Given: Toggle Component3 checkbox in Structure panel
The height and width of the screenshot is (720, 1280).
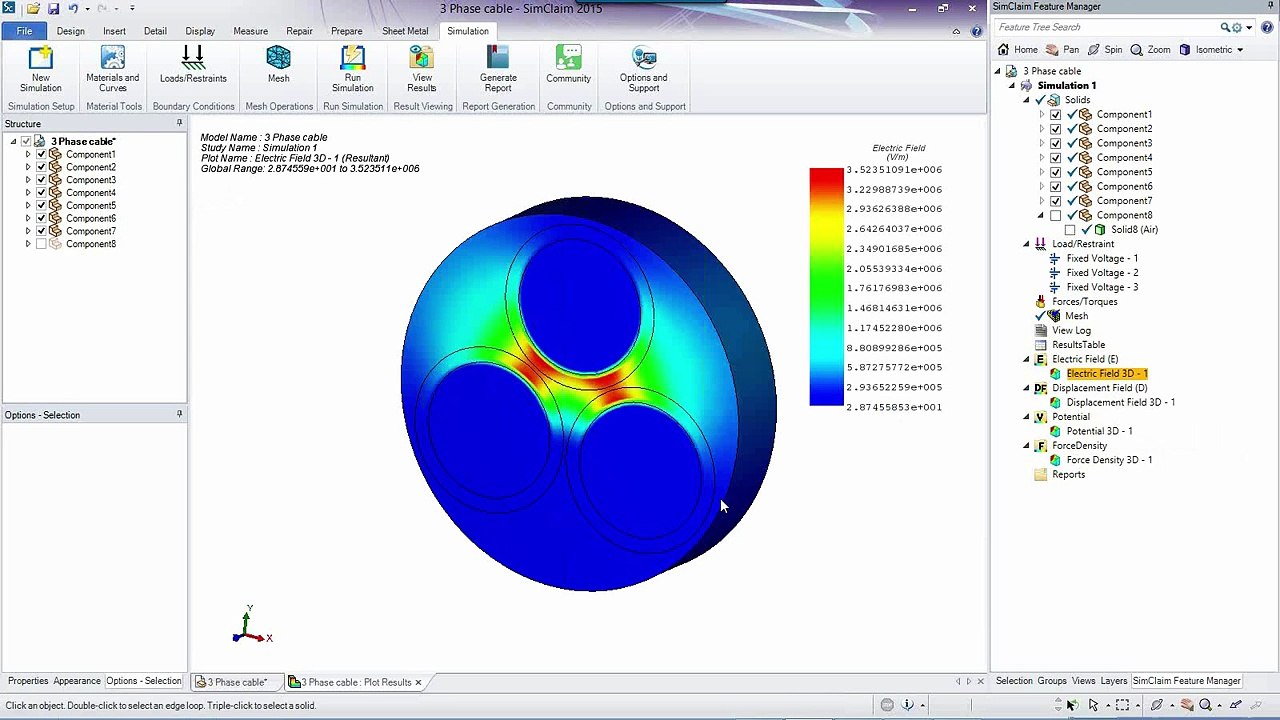Looking at the screenshot, I should 41,180.
